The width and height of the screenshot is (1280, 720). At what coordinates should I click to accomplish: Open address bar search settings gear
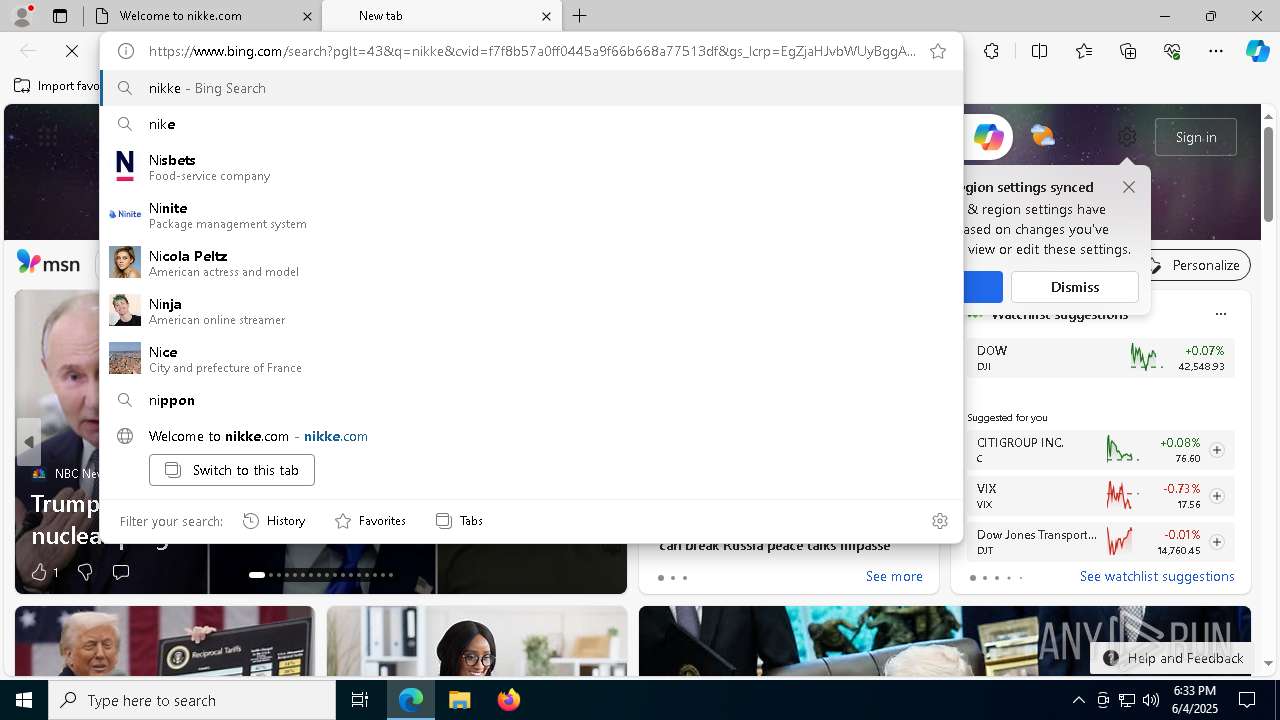click(x=939, y=521)
